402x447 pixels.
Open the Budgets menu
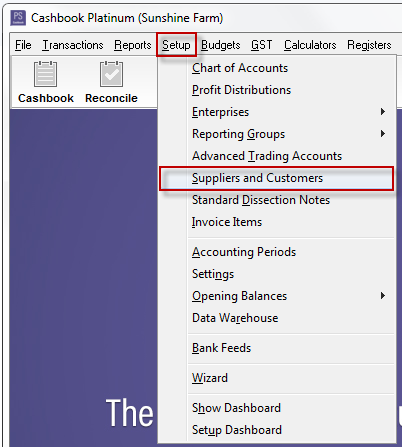point(220,45)
